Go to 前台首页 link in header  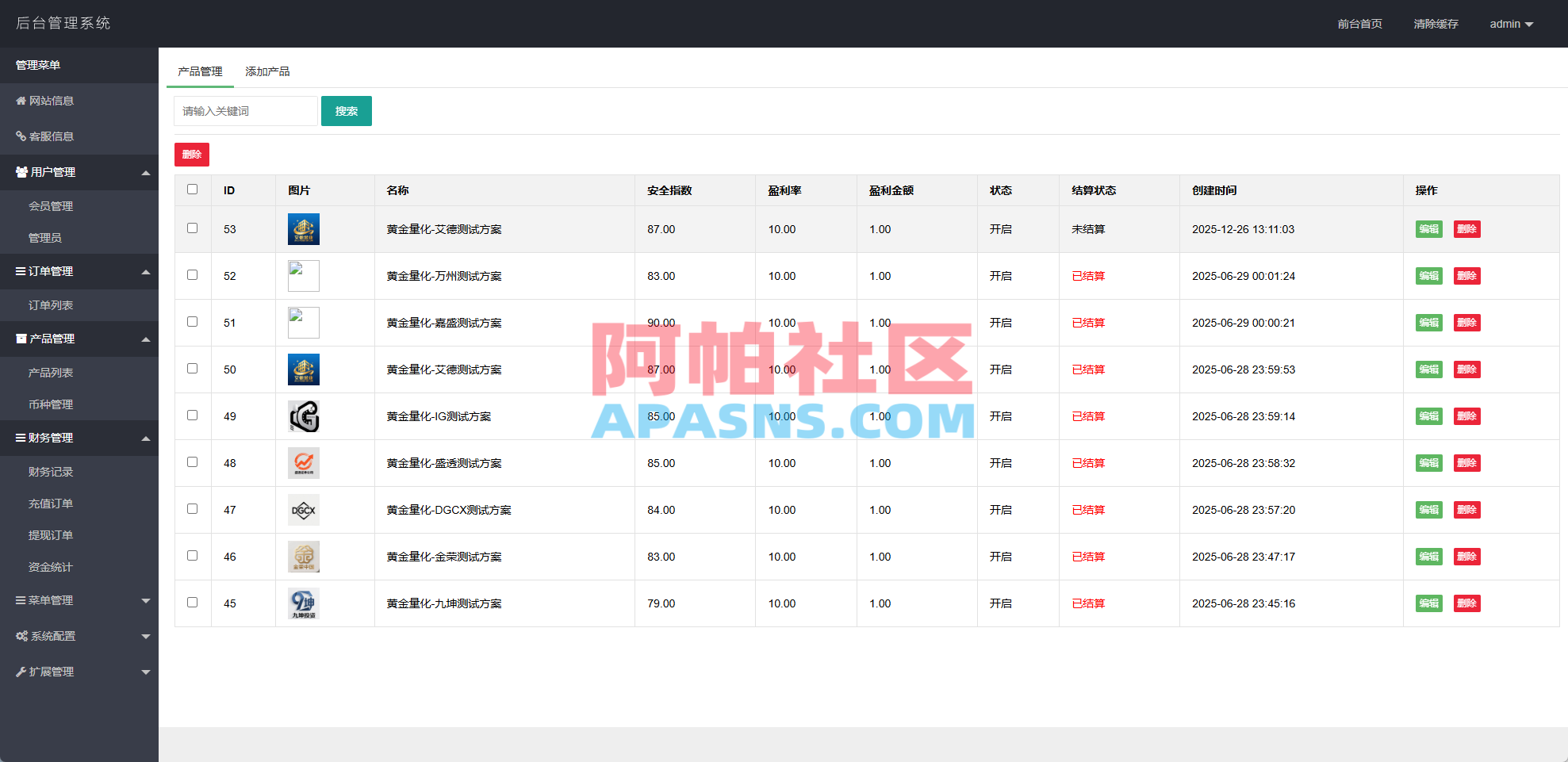click(x=1359, y=24)
